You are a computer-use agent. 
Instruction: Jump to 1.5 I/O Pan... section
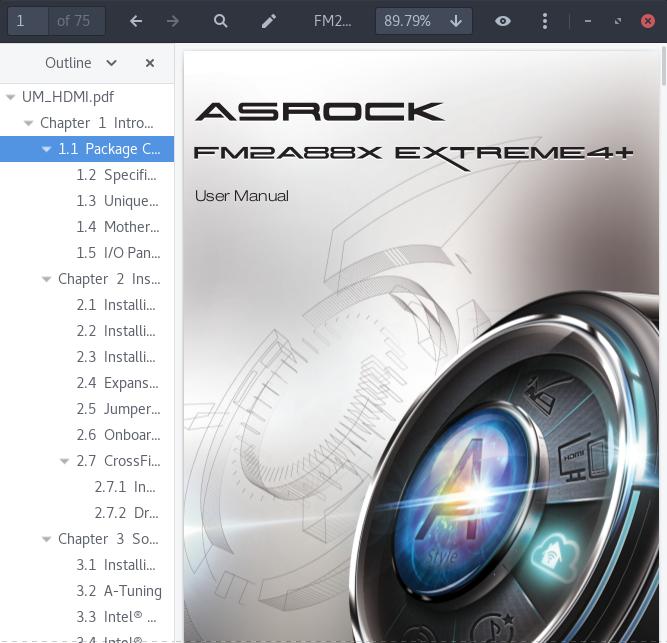pyautogui.click(x=118, y=253)
